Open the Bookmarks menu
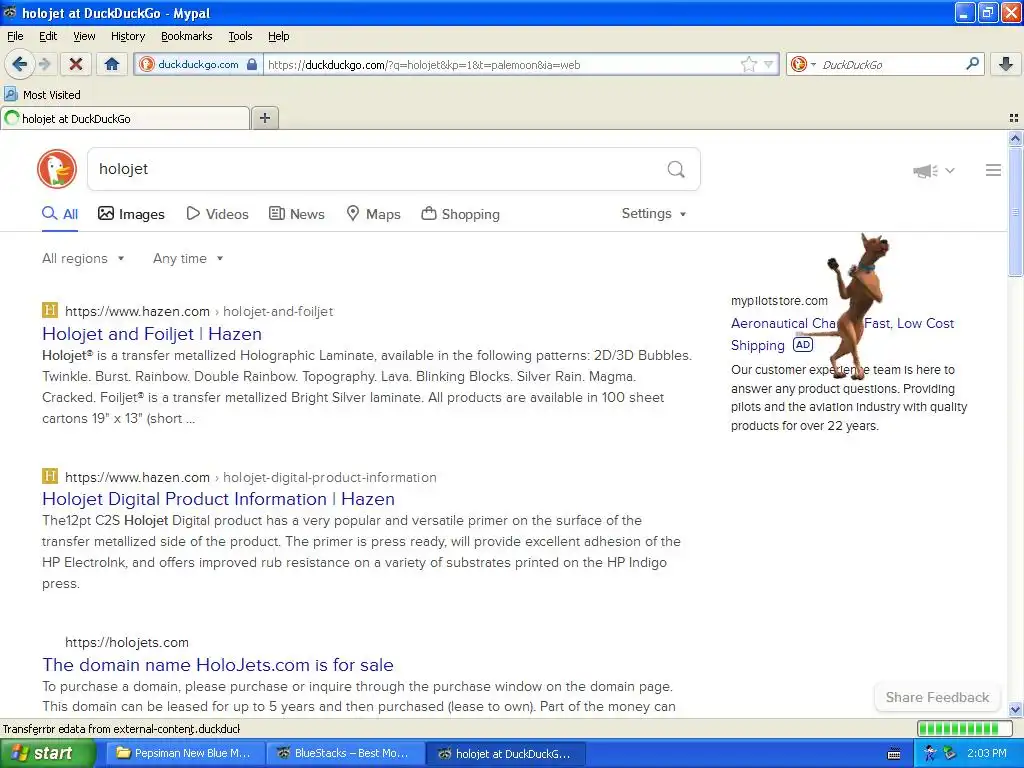The image size is (1024, 768). [x=187, y=36]
